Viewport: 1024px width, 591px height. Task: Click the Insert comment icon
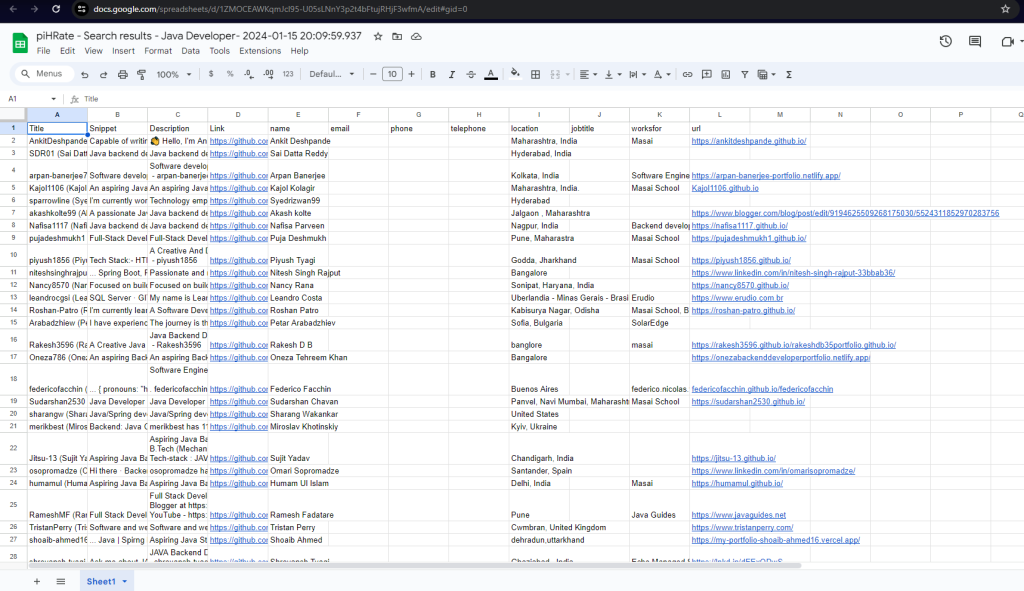[x=707, y=74]
